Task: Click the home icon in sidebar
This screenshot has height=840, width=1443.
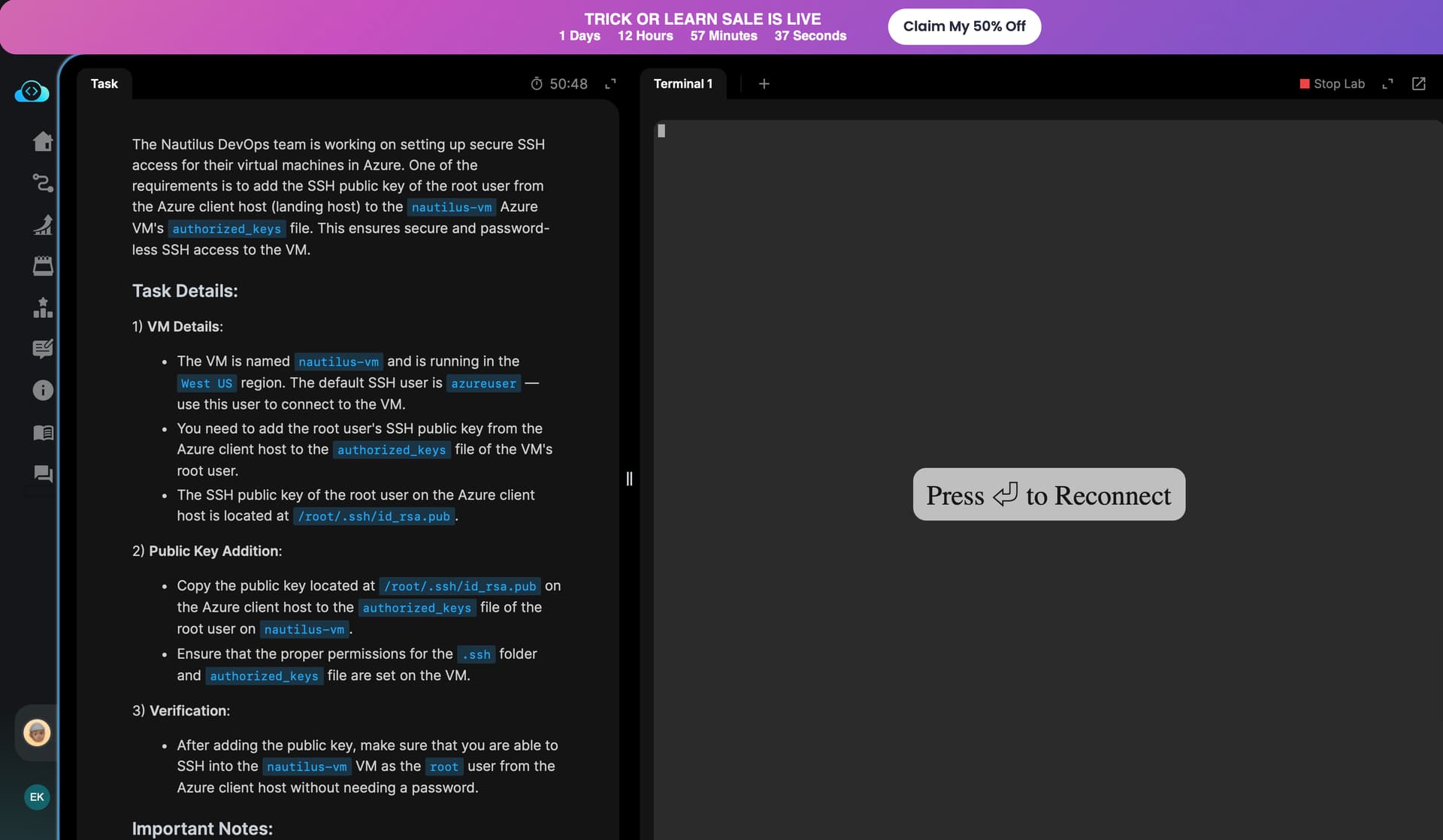Action: point(43,141)
